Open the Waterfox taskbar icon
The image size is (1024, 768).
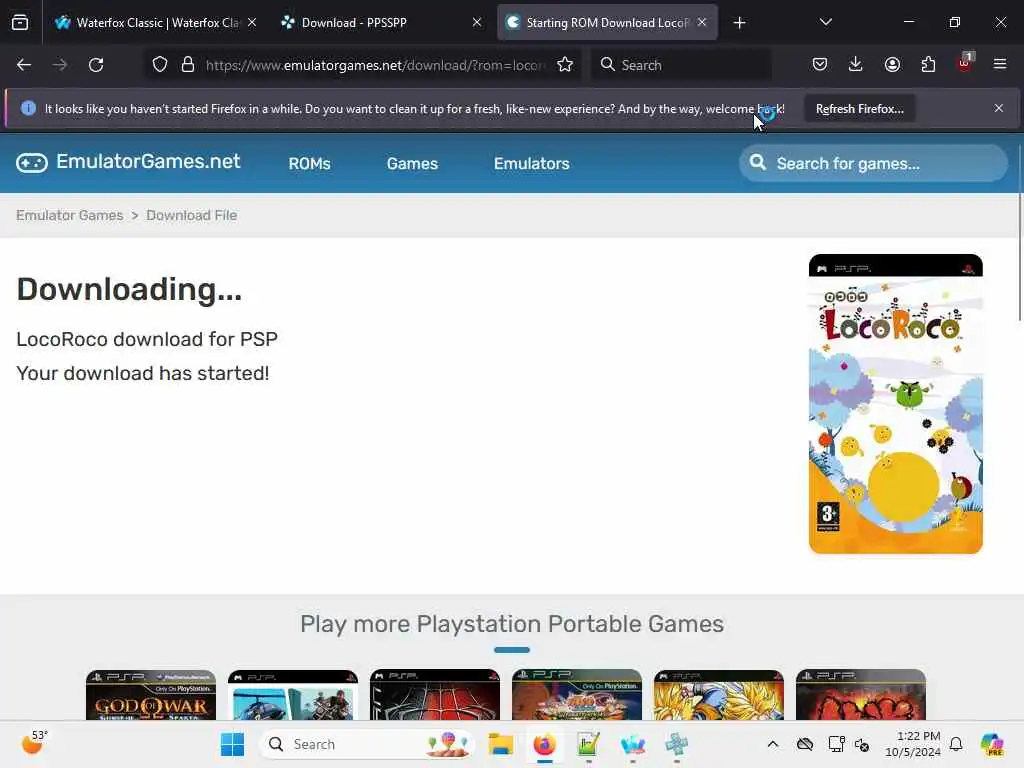(633, 744)
